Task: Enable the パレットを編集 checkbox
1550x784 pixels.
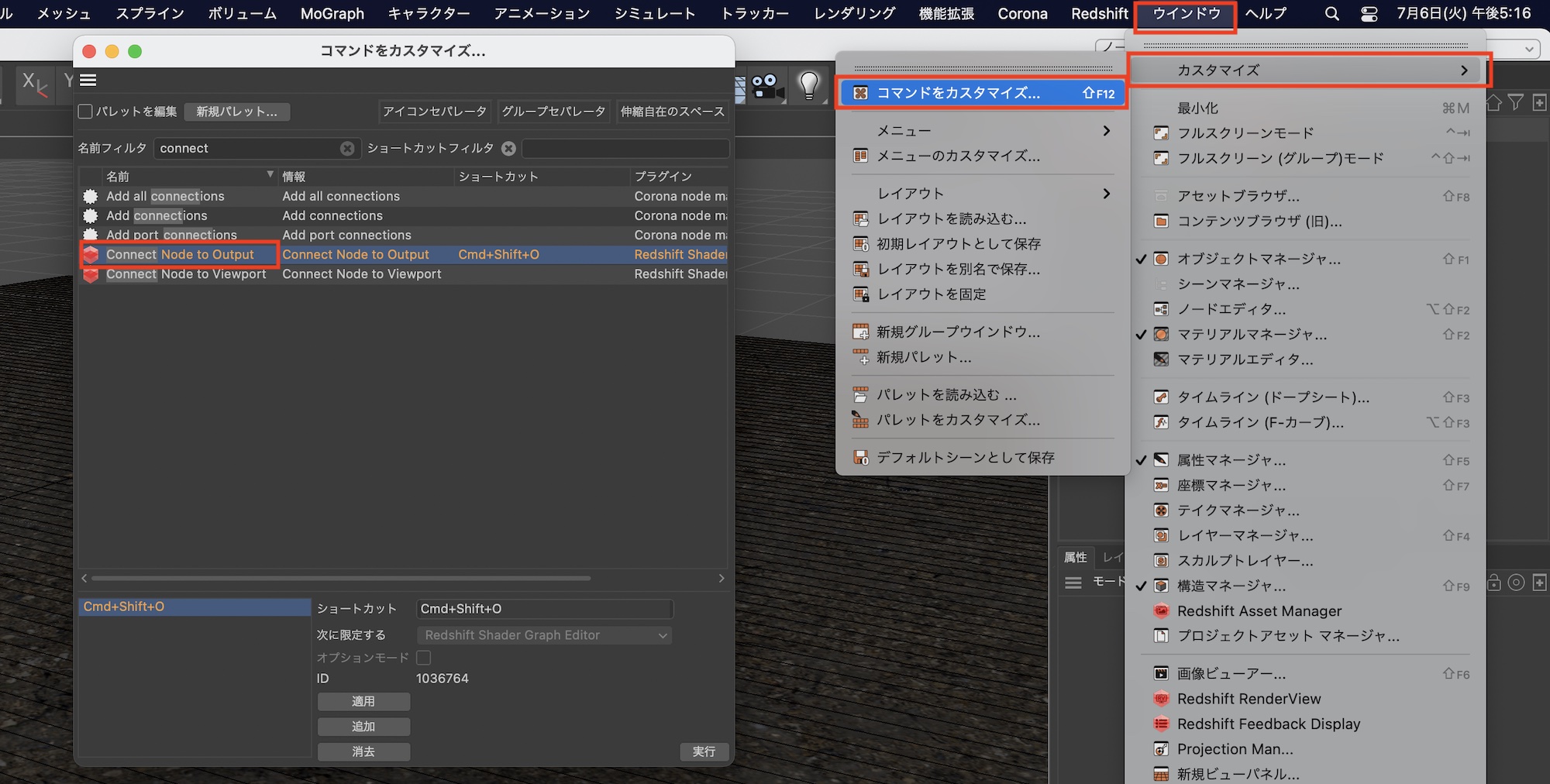Action: click(86, 112)
